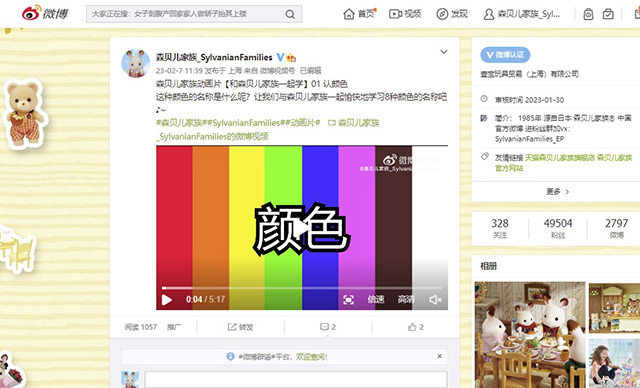
Task: Like the post with thumbs-up icon
Action: point(412,327)
